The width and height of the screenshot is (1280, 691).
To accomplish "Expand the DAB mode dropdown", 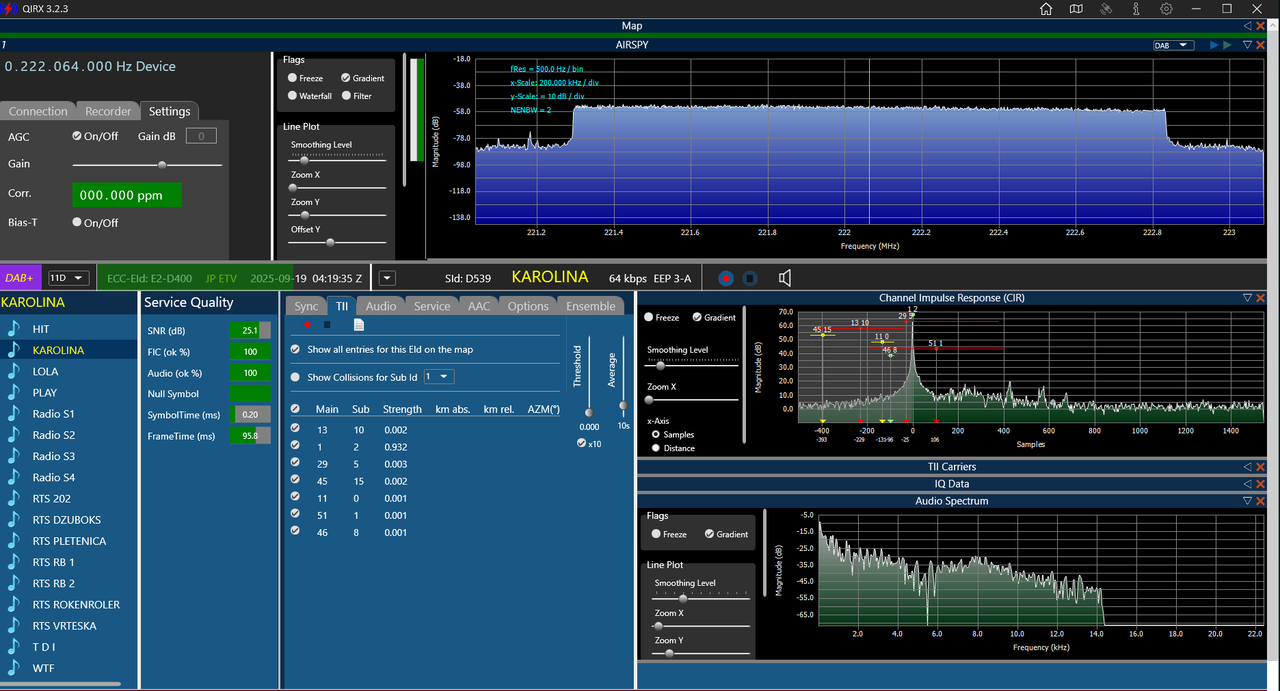I will 1173,45.
